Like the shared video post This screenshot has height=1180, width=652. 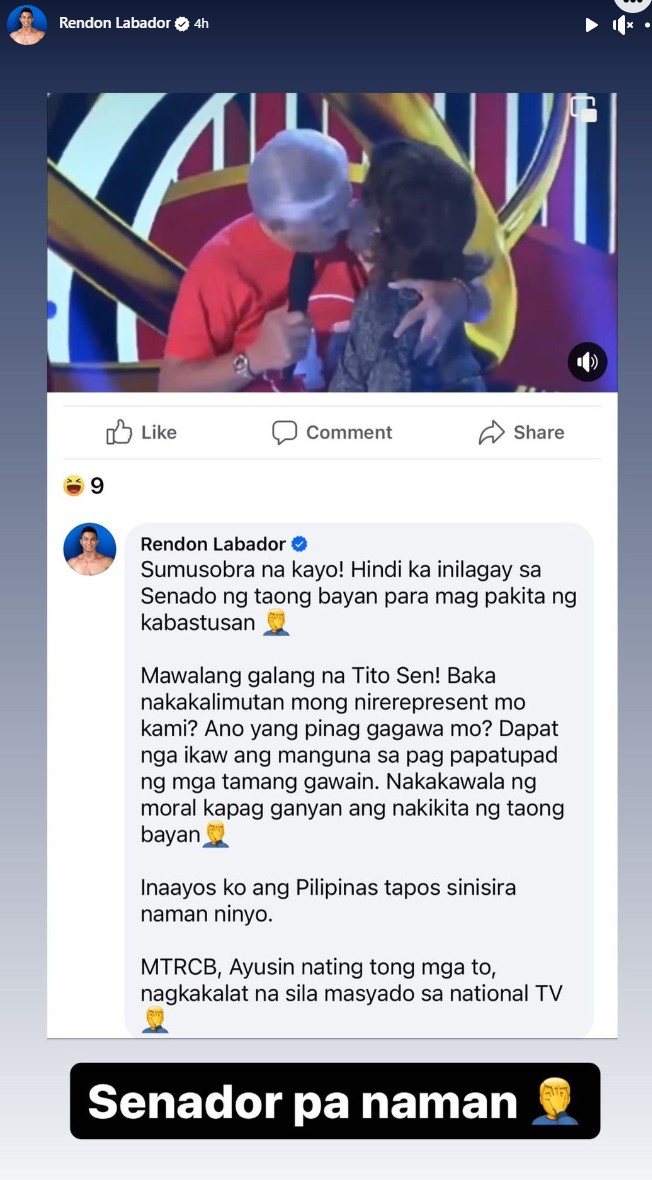[x=141, y=432]
